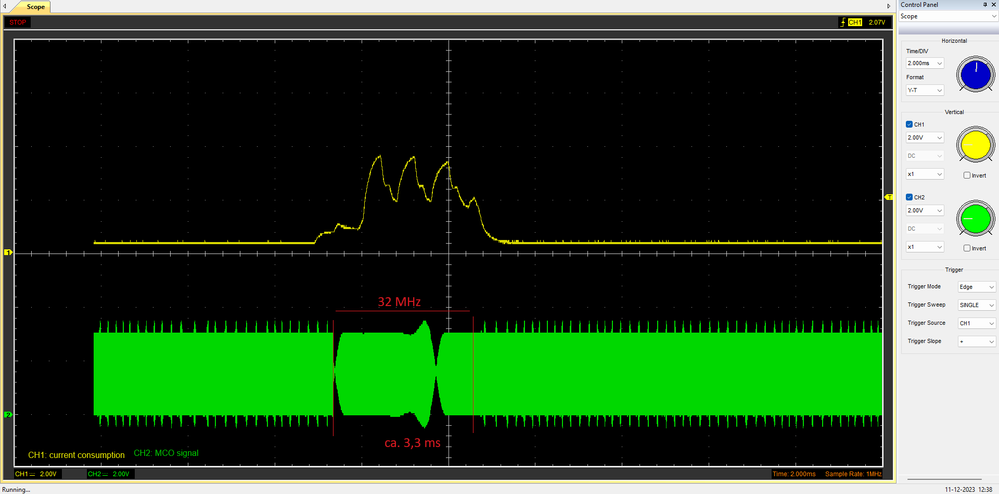Open the Trigger Slope dropdown
The image size is (999, 494).
tap(977, 342)
